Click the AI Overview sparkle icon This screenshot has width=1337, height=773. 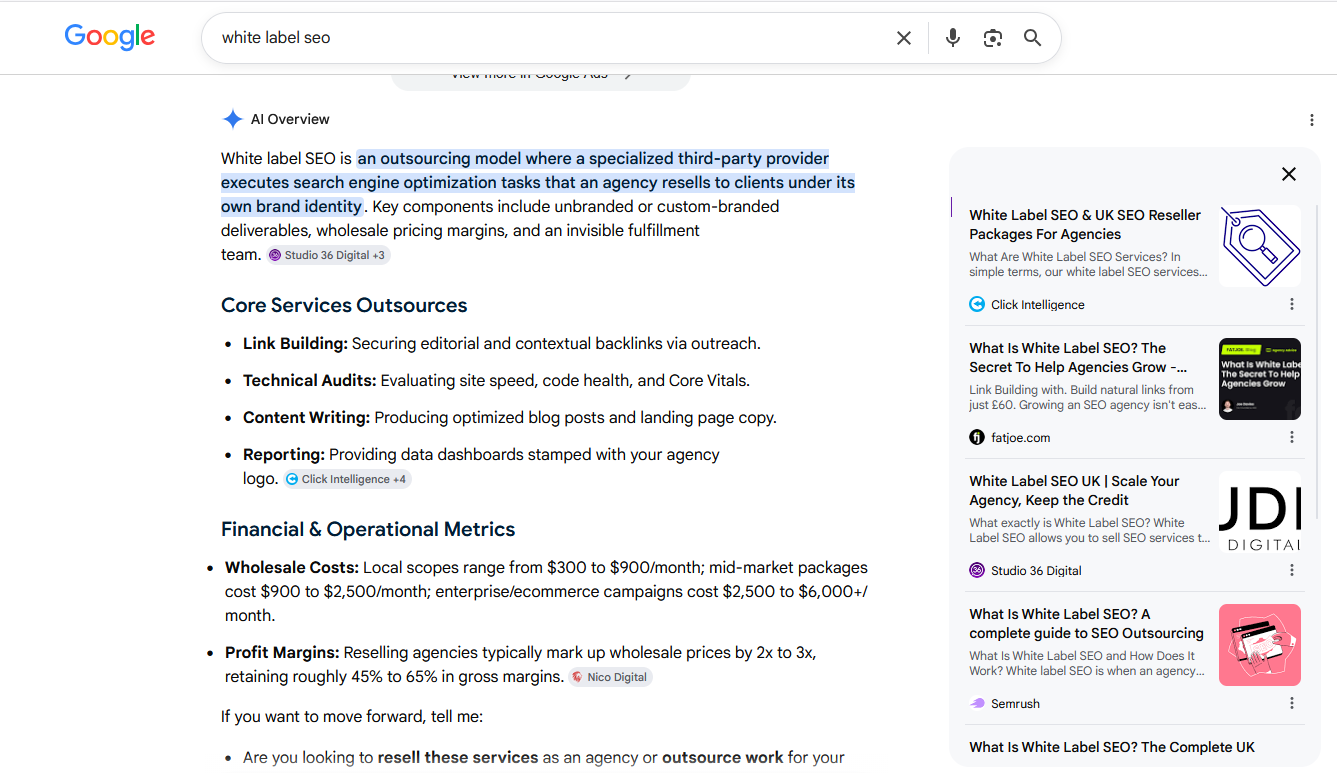pyautogui.click(x=232, y=119)
